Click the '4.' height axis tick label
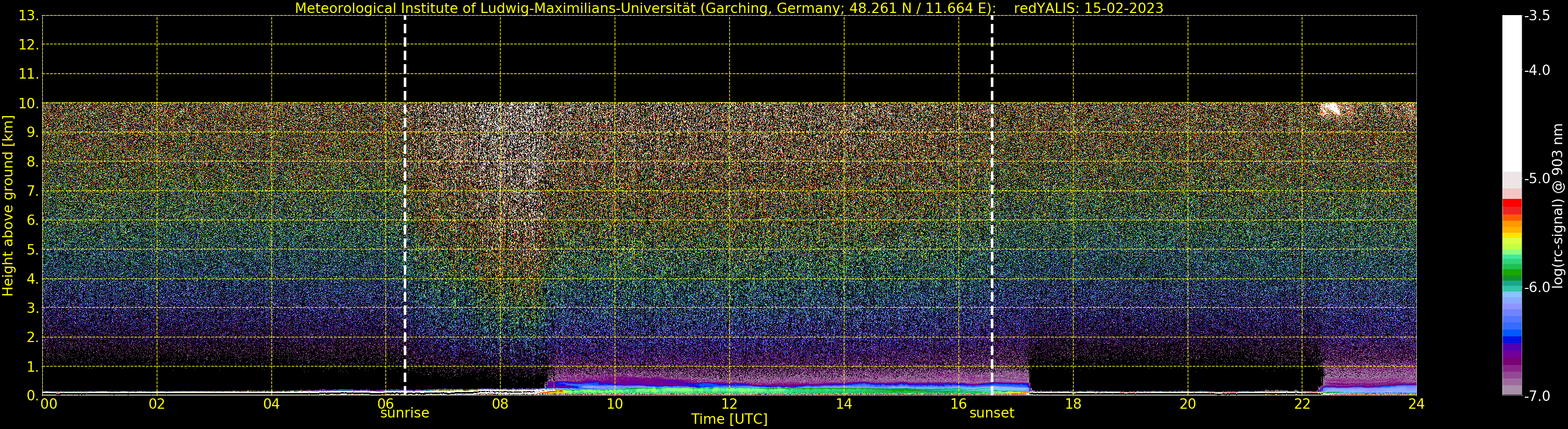The height and width of the screenshot is (429, 1568). [33, 279]
